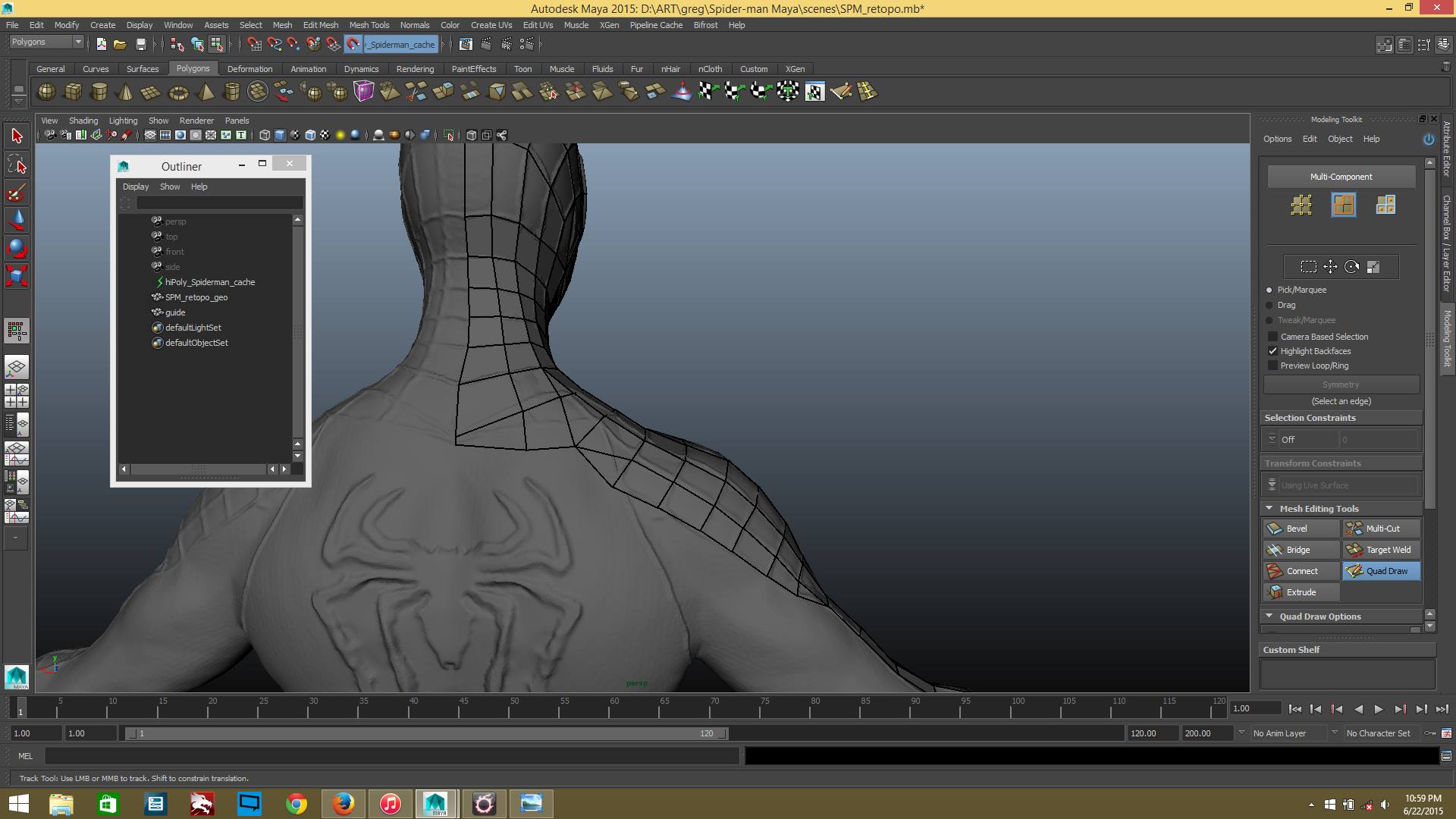
Task: Create a polygon torus from shelf
Action: pos(178,92)
